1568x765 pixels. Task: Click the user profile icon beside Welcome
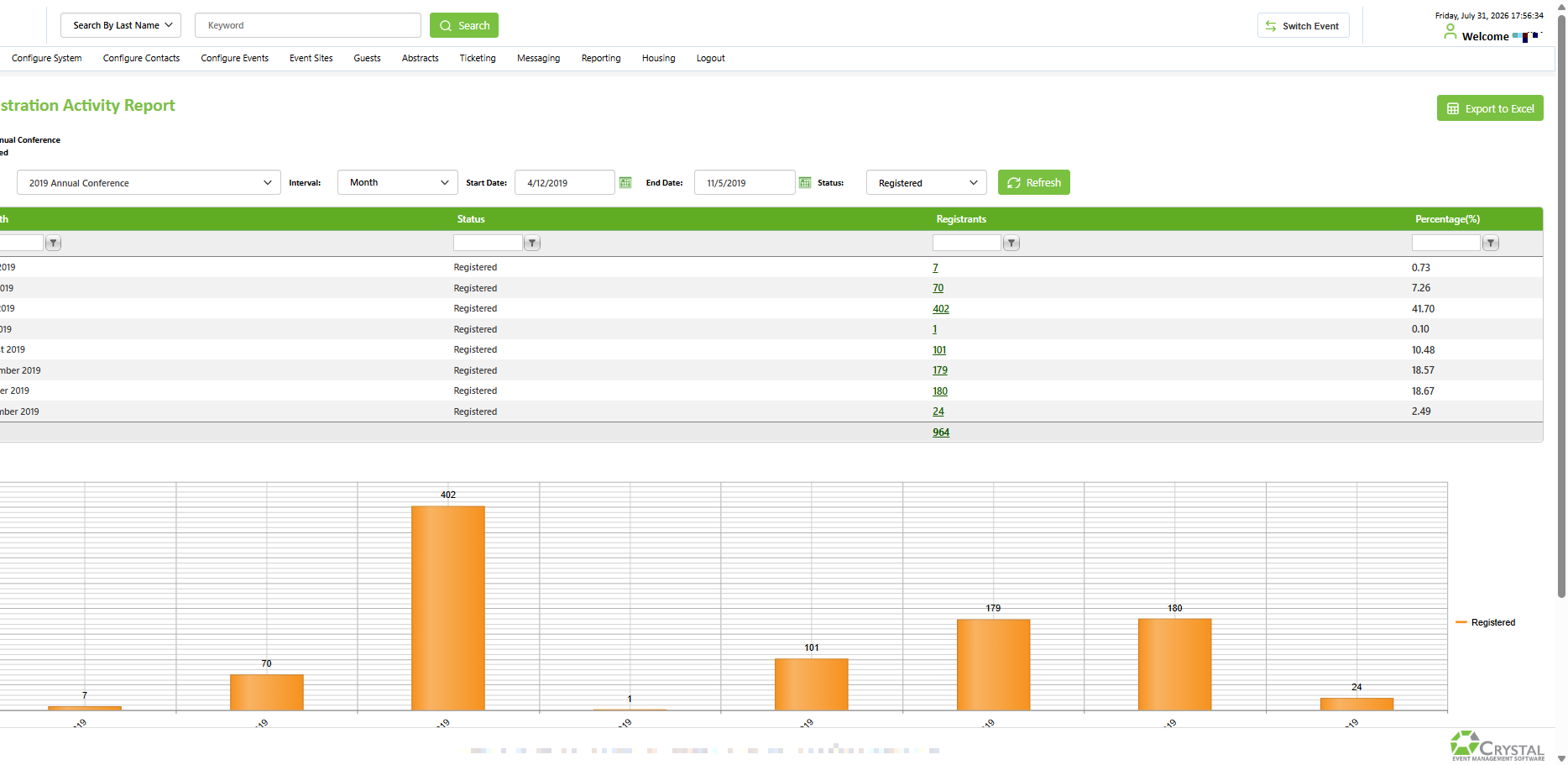pos(1450,32)
